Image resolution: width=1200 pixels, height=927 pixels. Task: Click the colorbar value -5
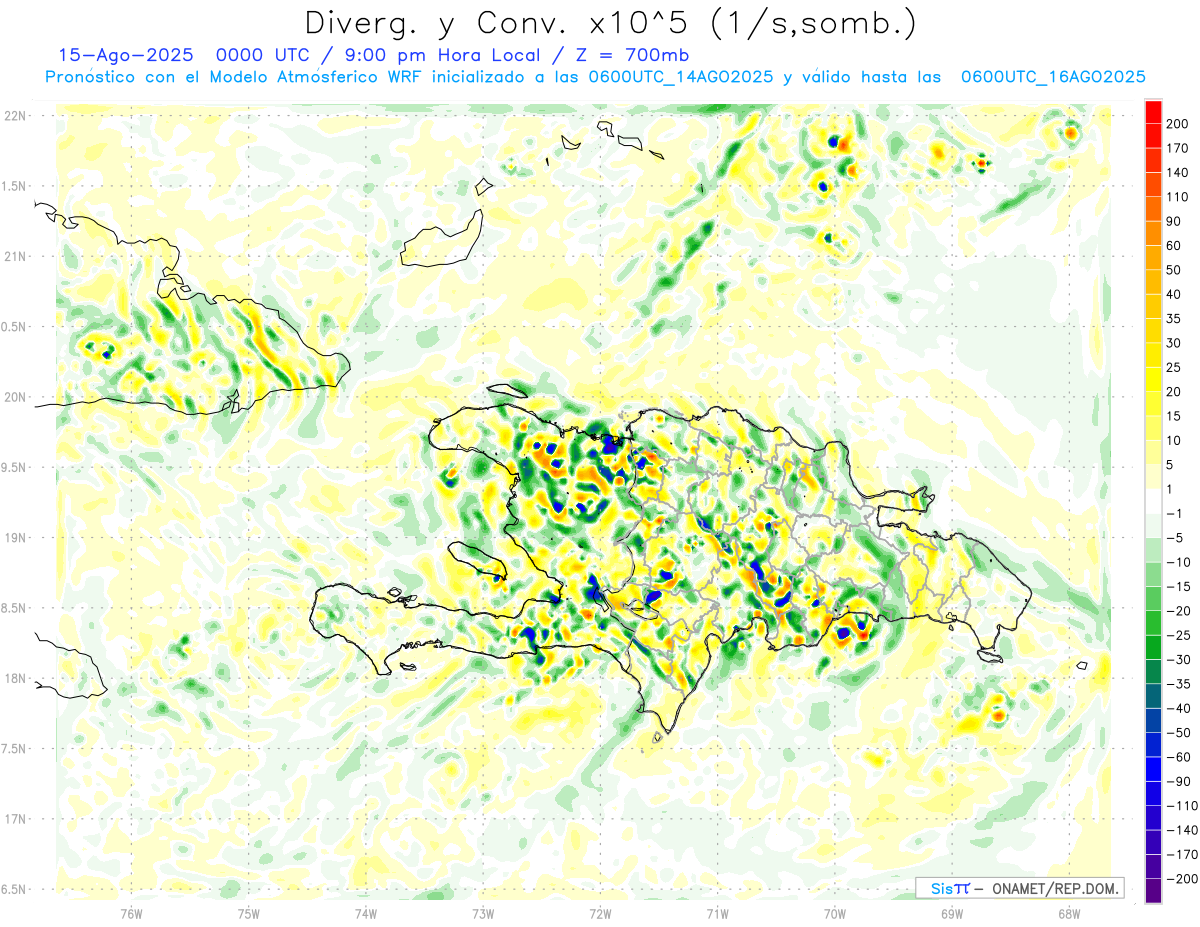[1177, 538]
